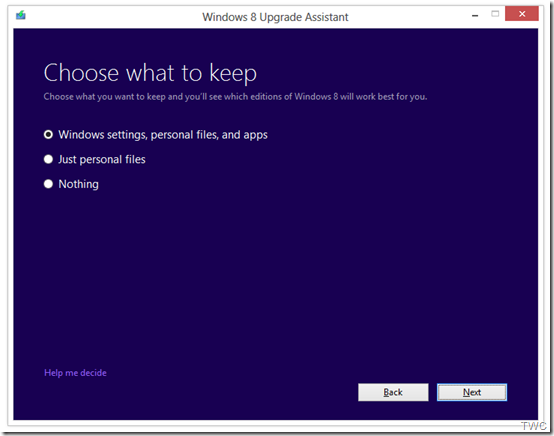The image size is (554, 436).
Task: Close the Windows 8 Upgrade Assistant window
Action: [x=522, y=14]
